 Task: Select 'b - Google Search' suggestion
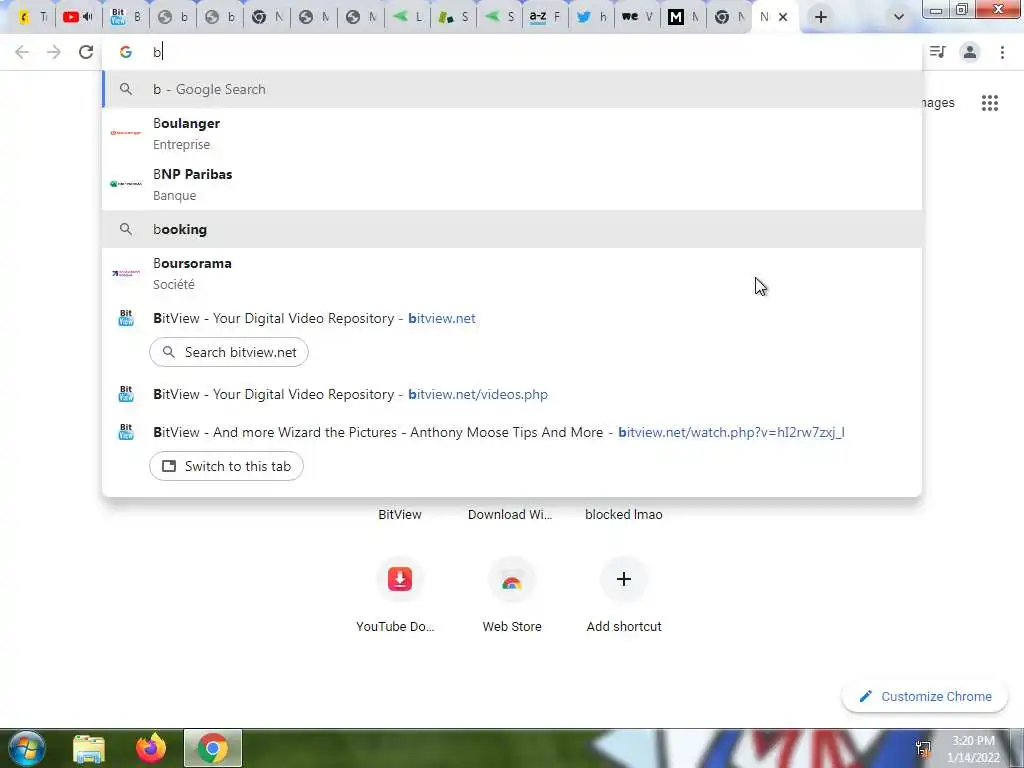(x=513, y=89)
